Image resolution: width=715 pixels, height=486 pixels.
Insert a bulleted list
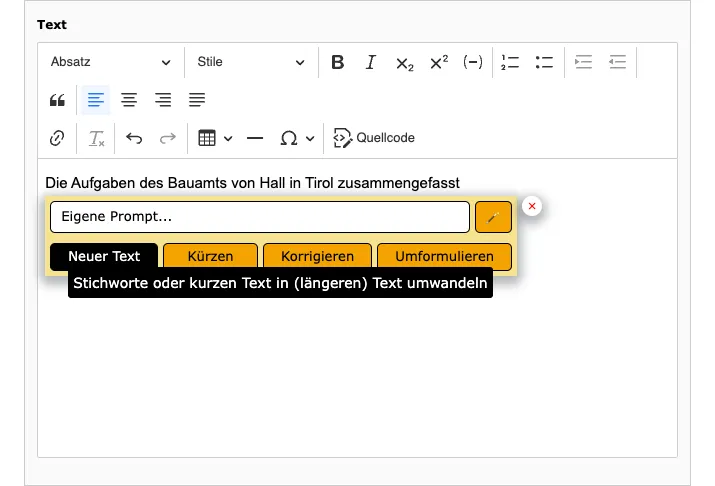click(x=544, y=62)
